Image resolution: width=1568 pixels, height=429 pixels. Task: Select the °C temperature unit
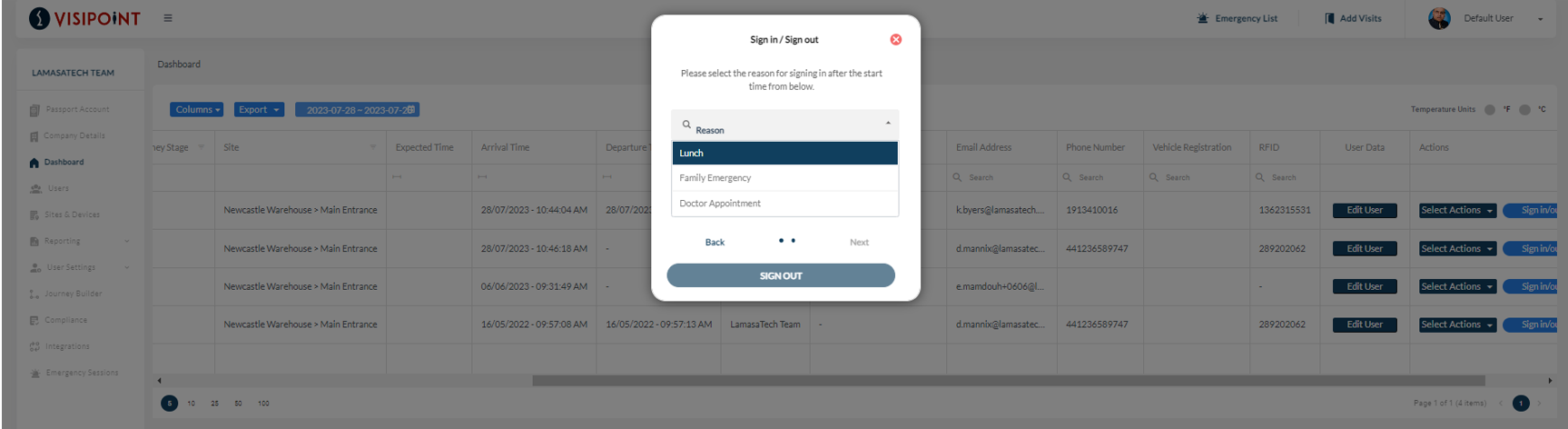1524,109
